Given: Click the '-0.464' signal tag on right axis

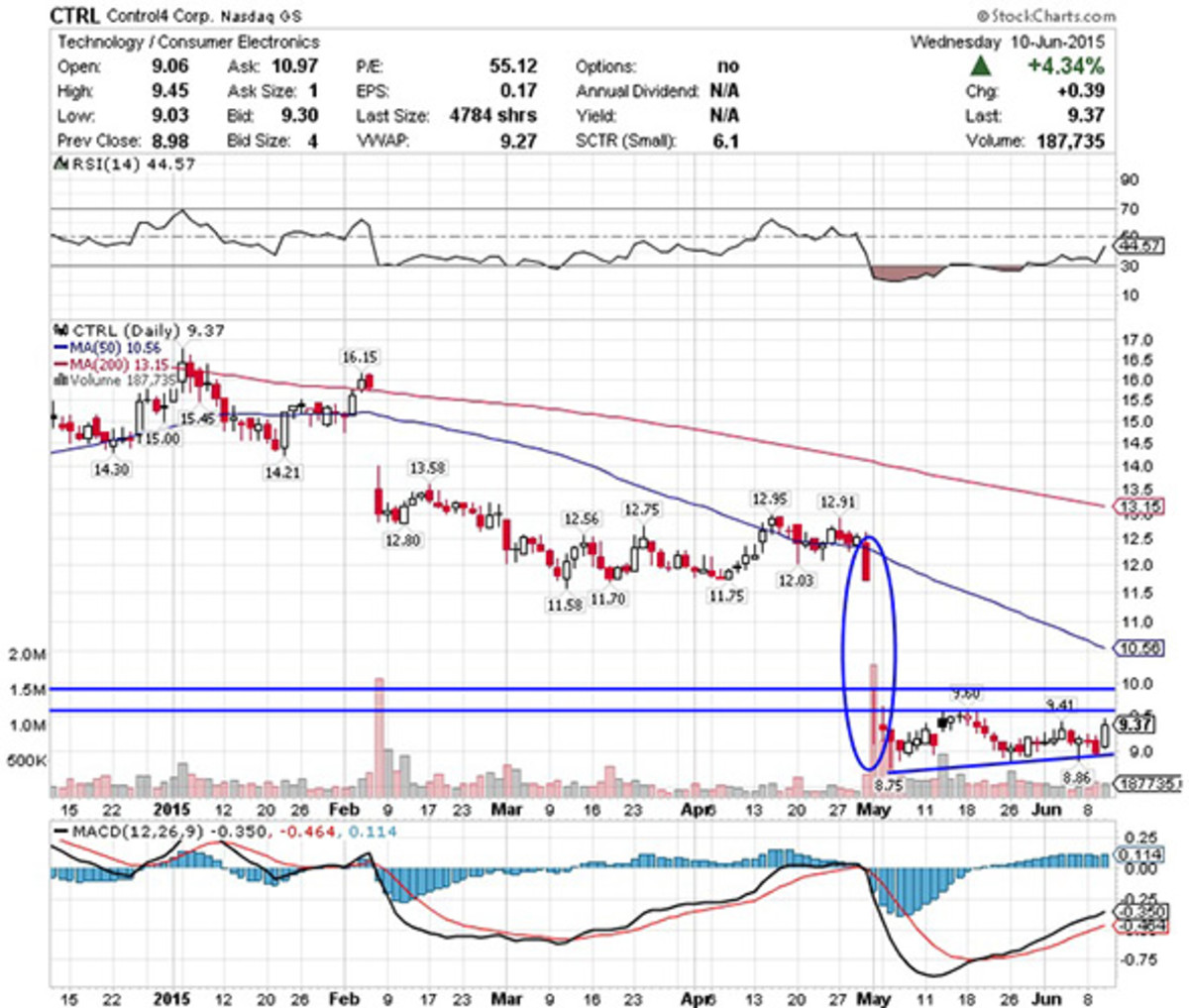Looking at the screenshot, I should point(1140,926).
